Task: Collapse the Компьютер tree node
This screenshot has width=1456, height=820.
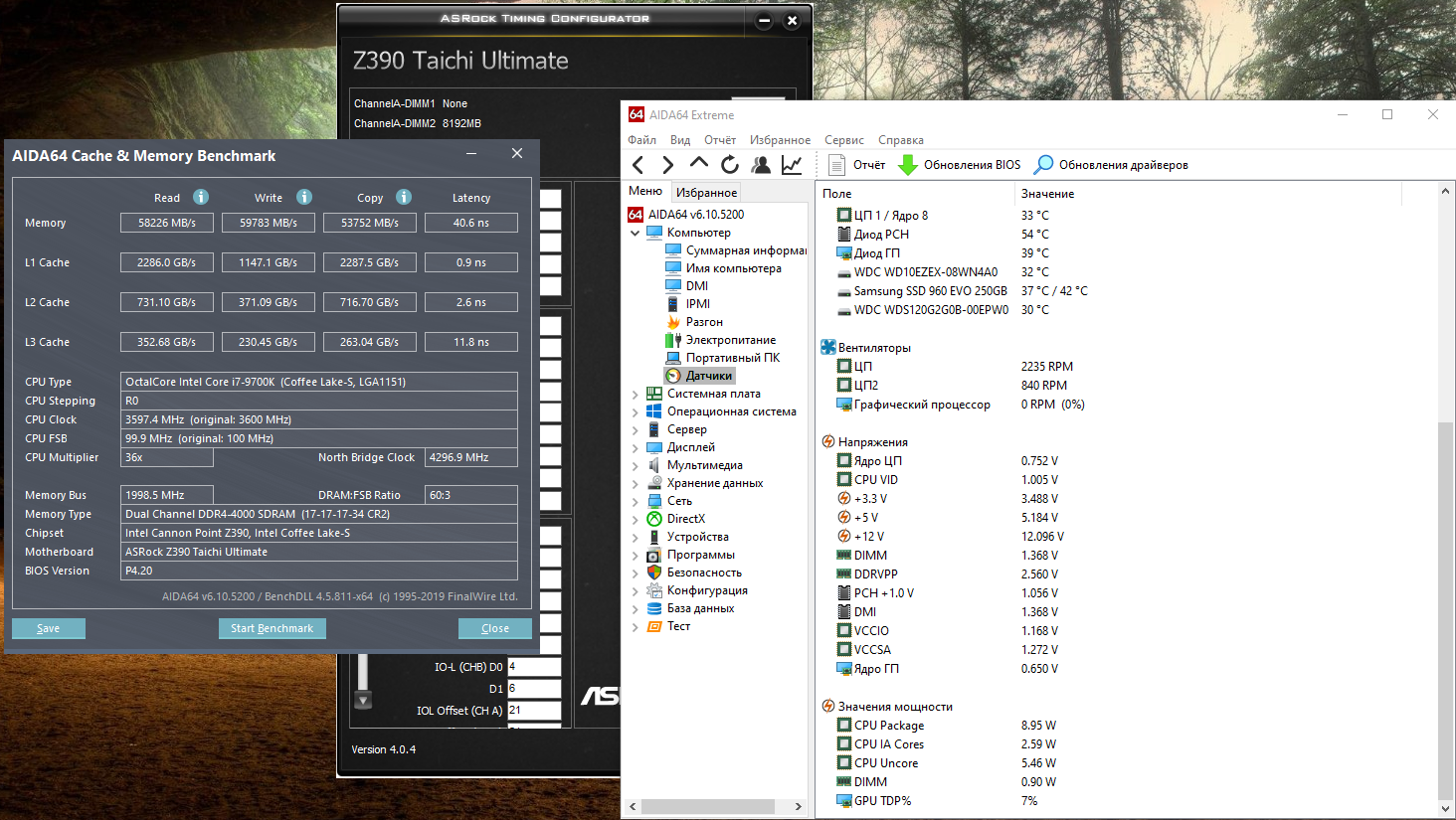Action: (x=635, y=233)
